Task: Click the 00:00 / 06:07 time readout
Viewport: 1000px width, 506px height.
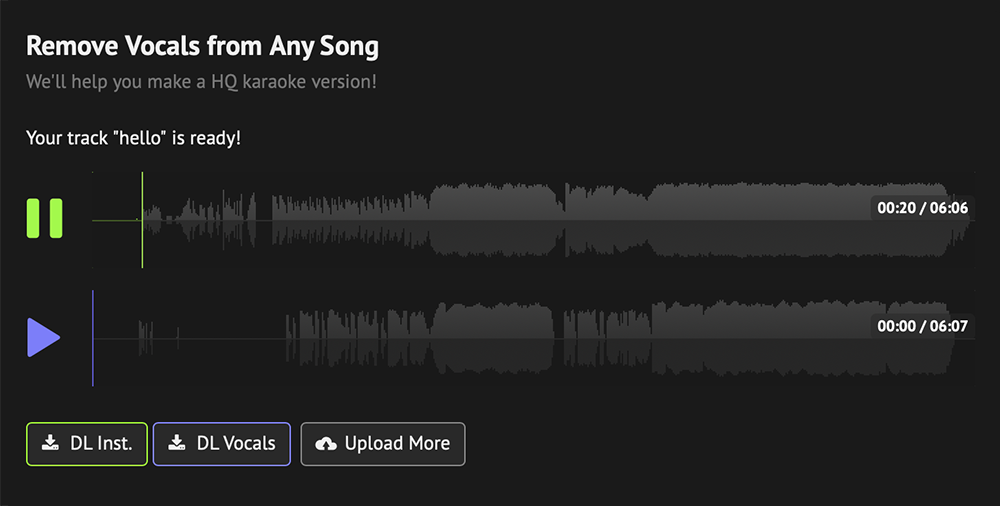Action: tap(922, 326)
